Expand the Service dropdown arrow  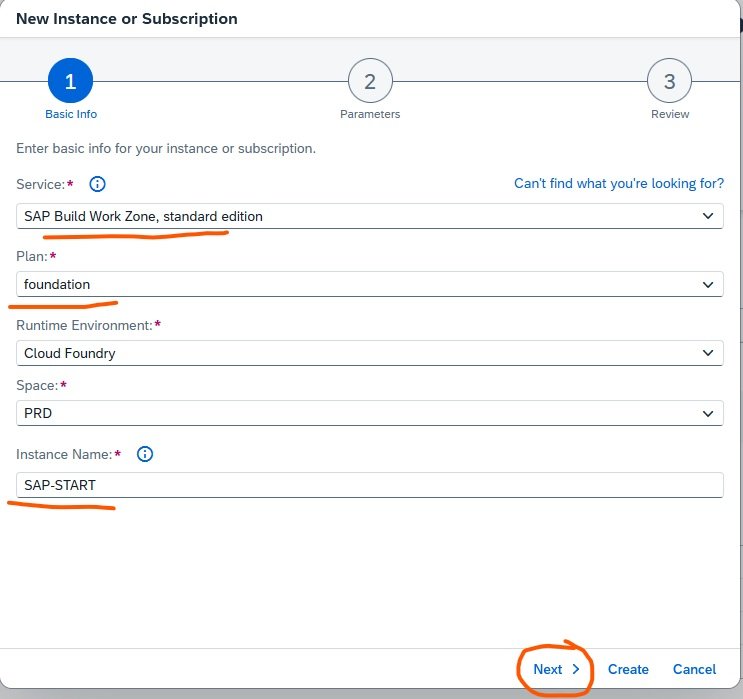pos(708,216)
